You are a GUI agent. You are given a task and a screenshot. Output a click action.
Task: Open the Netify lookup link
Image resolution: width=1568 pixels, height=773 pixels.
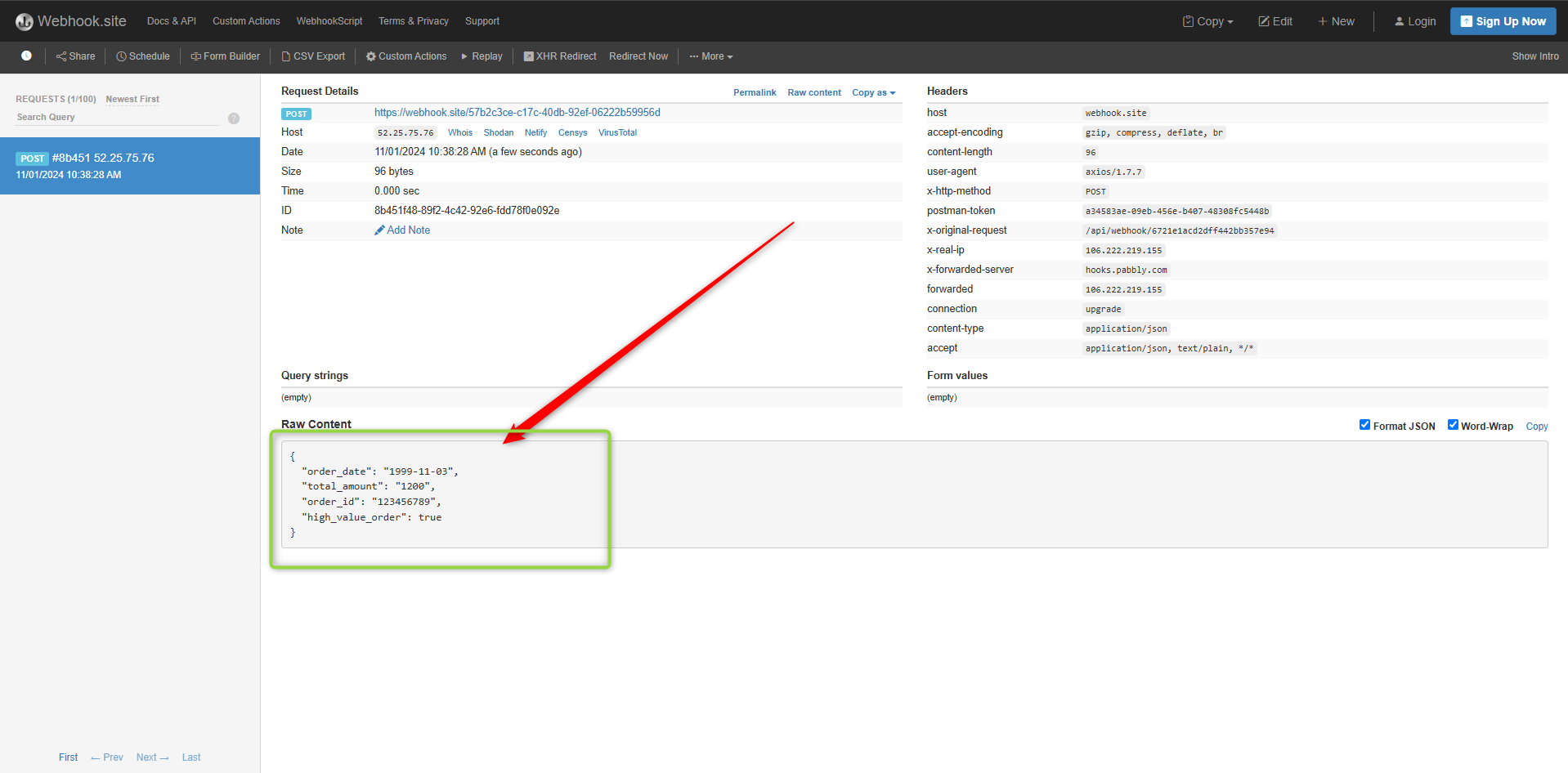pyautogui.click(x=536, y=132)
